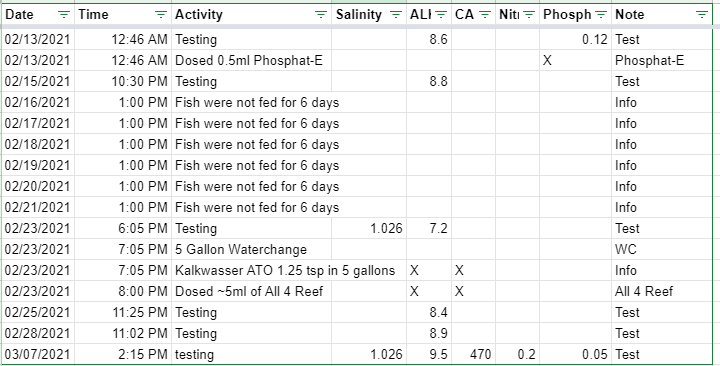The image size is (720, 366).
Task: Select the 03/07/2021 date cell
Action: [x=38, y=355]
